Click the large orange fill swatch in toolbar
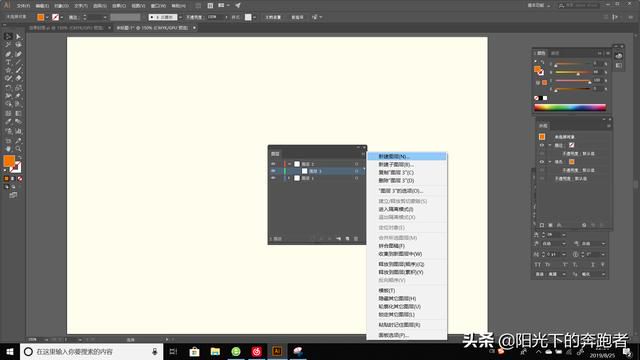 [x=9, y=161]
